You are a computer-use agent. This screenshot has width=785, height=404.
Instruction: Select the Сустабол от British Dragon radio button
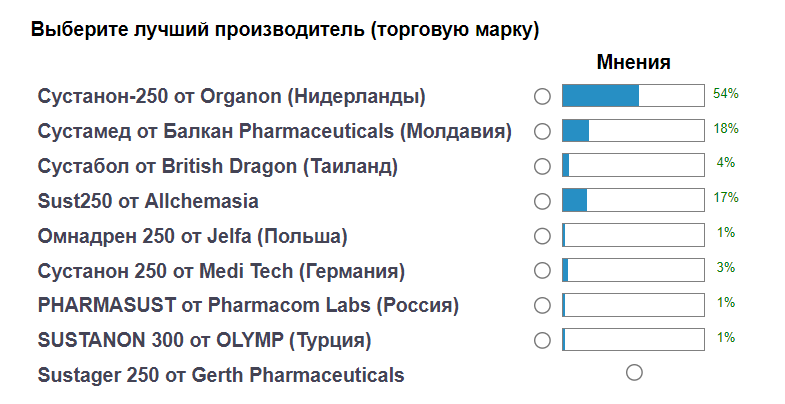click(x=543, y=166)
